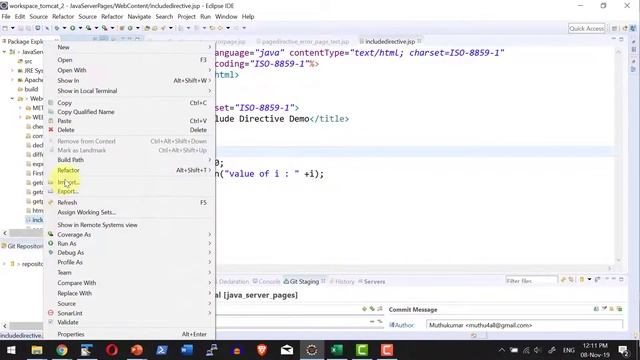Screen dimensions: 640x360
Task: Click the red Delete X icon
Action: click(x=51, y=130)
